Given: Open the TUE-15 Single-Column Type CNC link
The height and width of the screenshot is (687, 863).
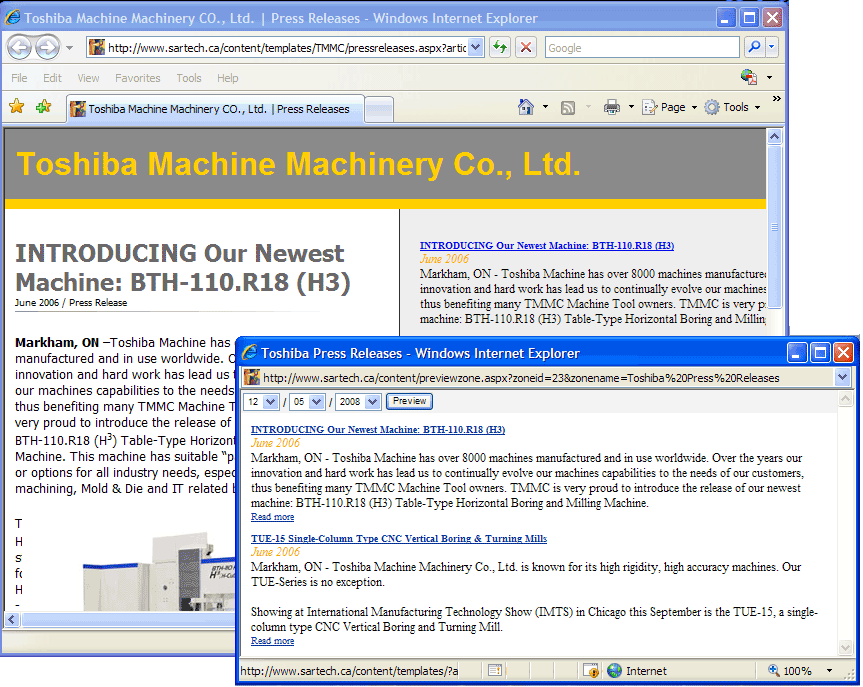Looking at the screenshot, I should 399,538.
